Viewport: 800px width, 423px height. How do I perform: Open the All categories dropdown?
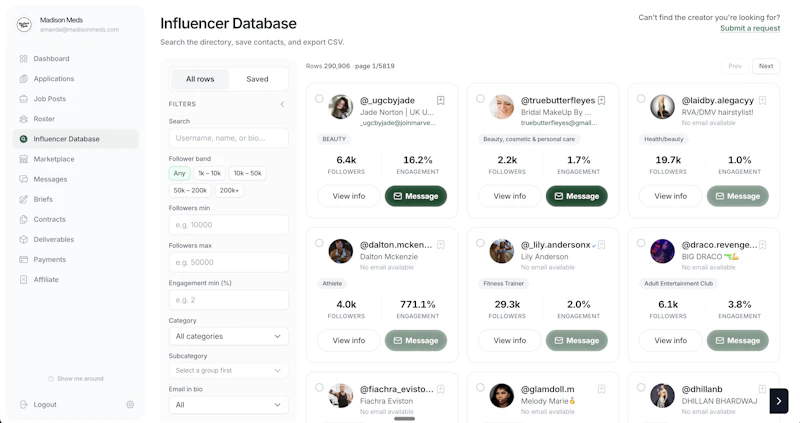(x=229, y=336)
